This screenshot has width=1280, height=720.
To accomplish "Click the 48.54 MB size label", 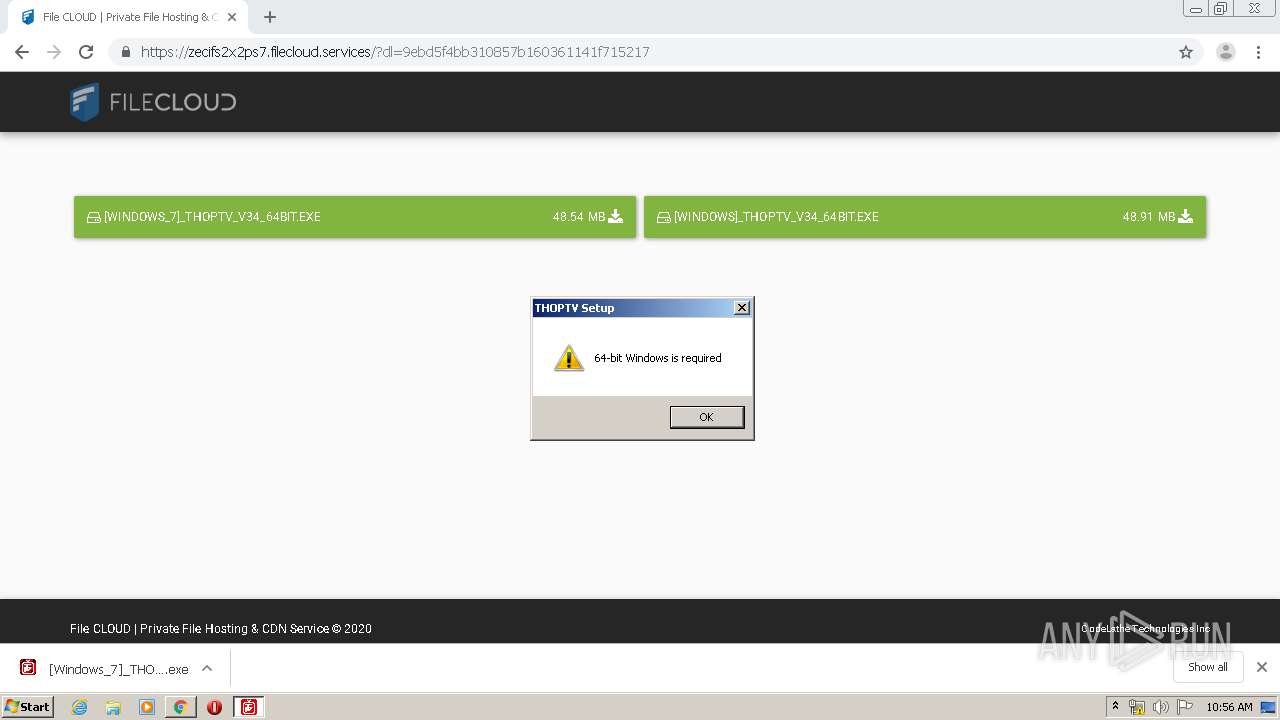I will tap(579, 217).
